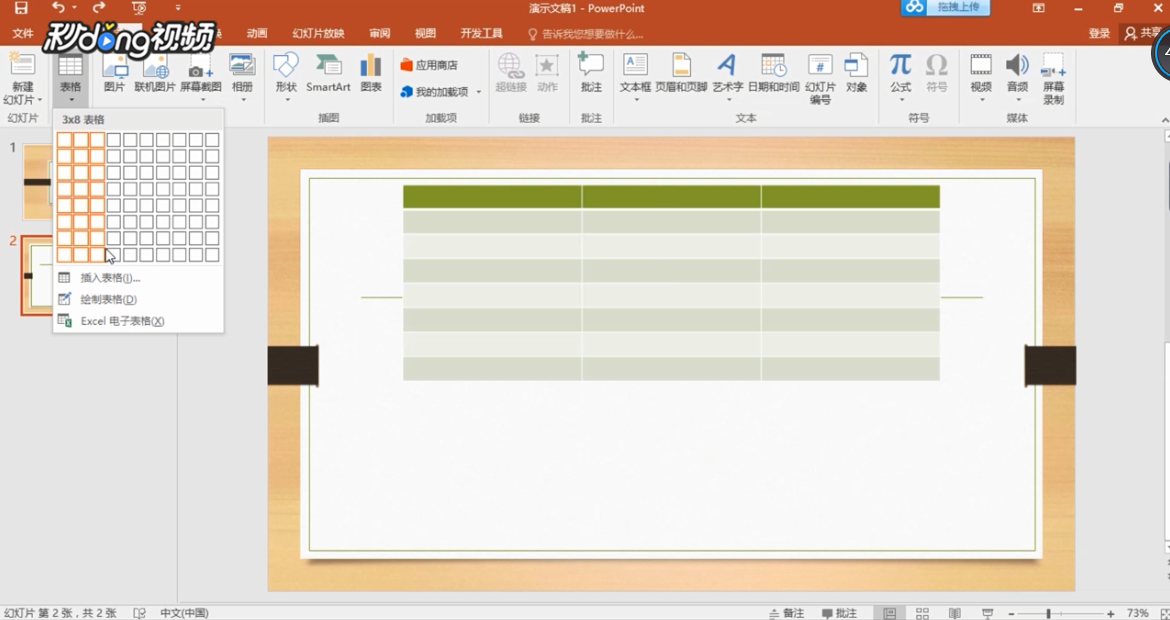1170x620 pixels.
Task: Click the drag-upload (拖拽上传) button
Action: coord(945,7)
